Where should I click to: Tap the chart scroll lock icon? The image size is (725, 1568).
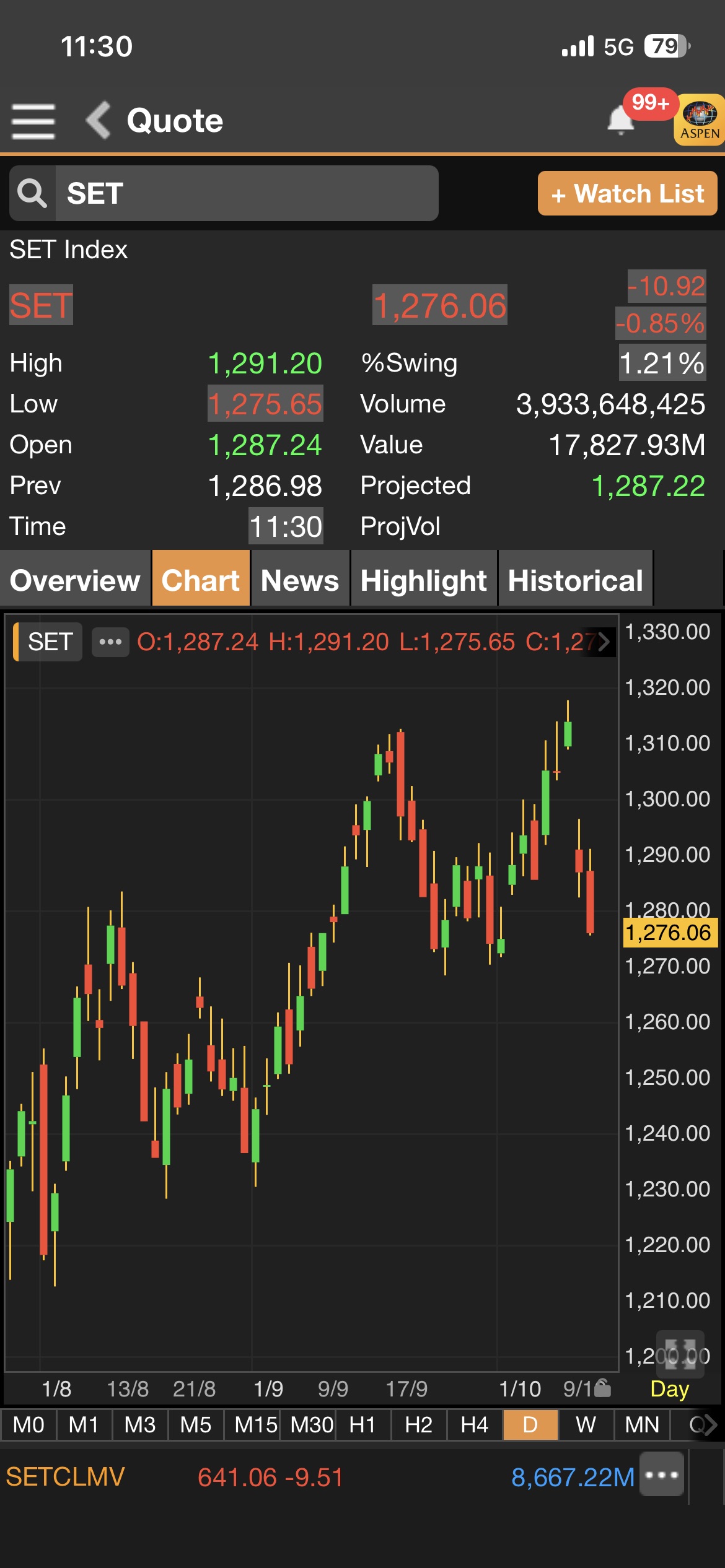click(x=602, y=1388)
